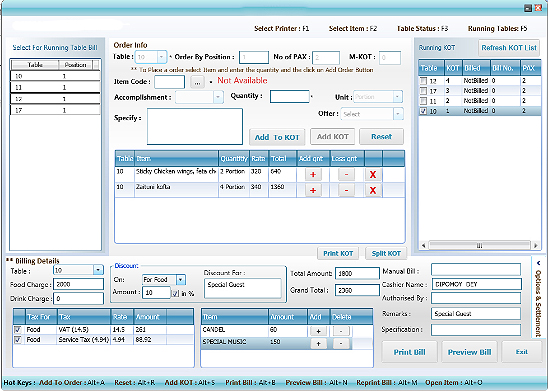The height and width of the screenshot is (391, 548).
Task: Focus the Item Code input field
Action: (170, 82)
